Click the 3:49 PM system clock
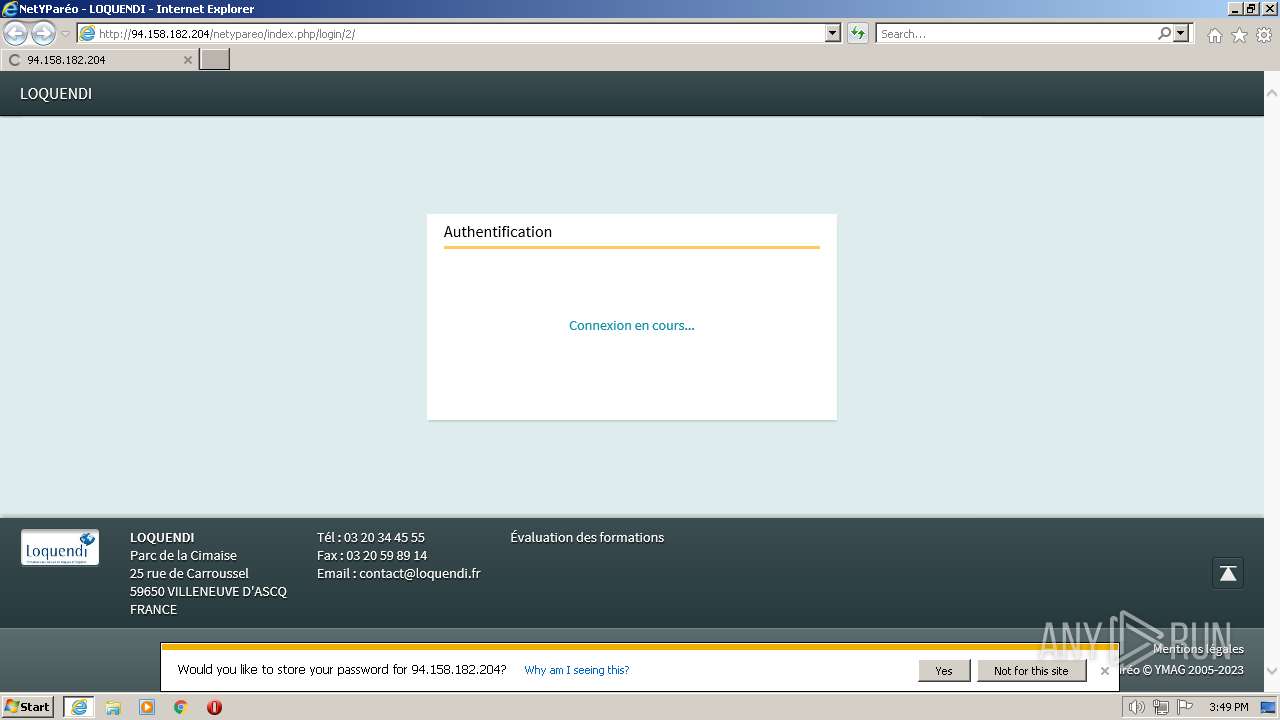Screen dimensions: 1280x720 click(x=1228, y=707)
